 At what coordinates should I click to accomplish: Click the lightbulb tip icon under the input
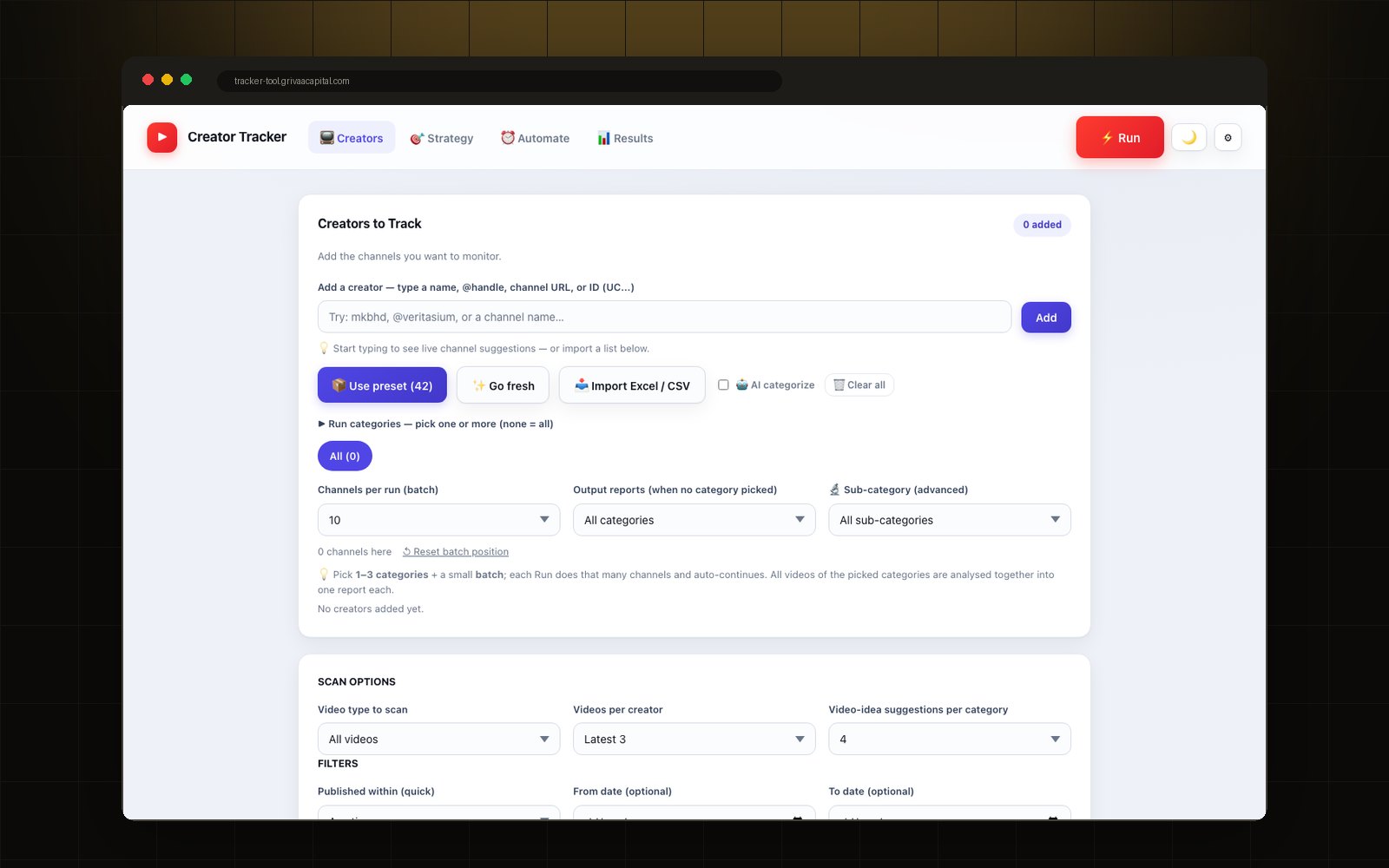click(x=324, y=348)
